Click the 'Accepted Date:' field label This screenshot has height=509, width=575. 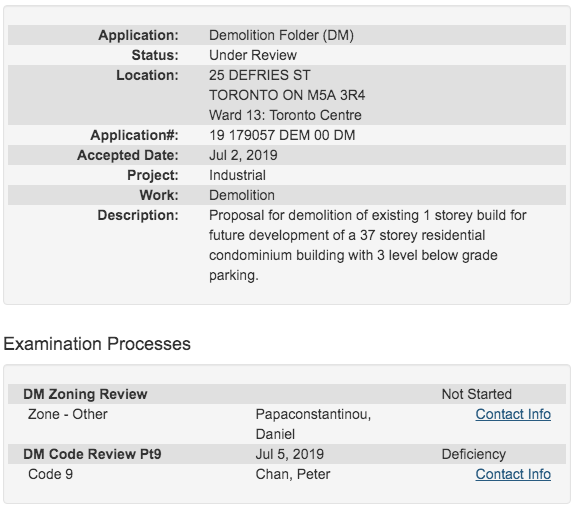(128, 155)
